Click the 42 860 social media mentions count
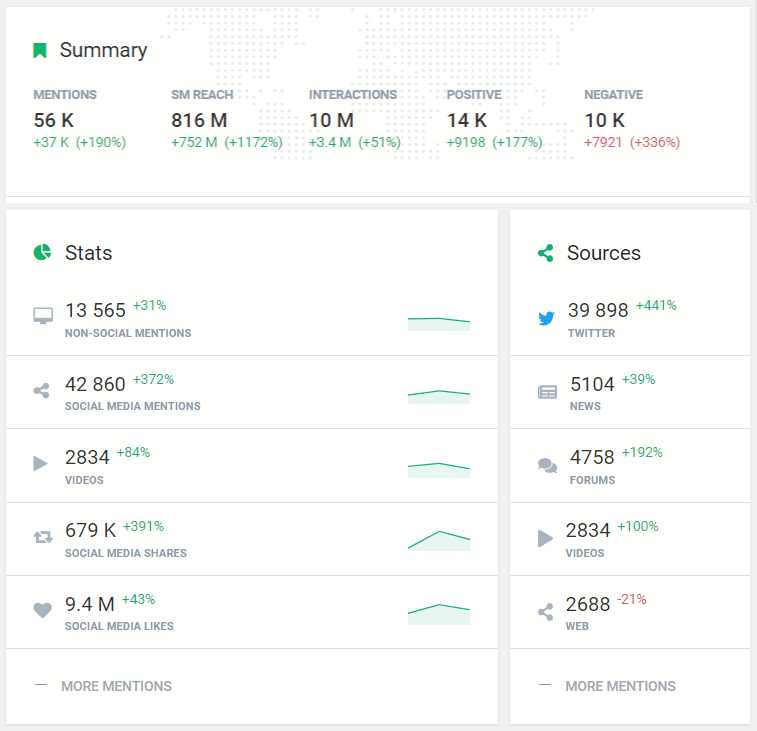The image size is (757, 731). click(x=96, y=384)
